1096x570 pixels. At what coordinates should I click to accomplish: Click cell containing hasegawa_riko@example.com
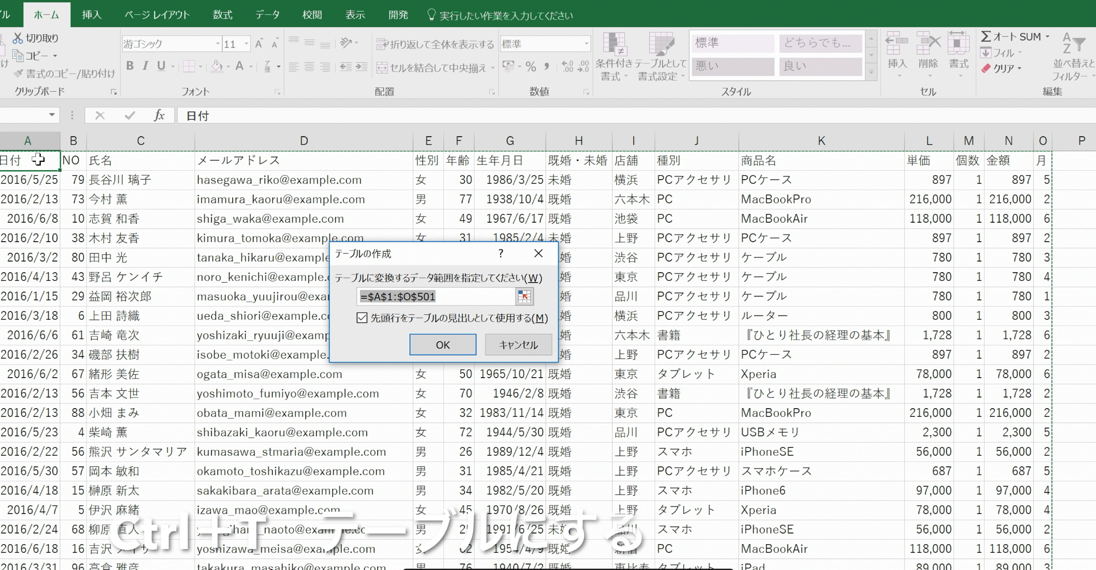(x=303, y=180)
